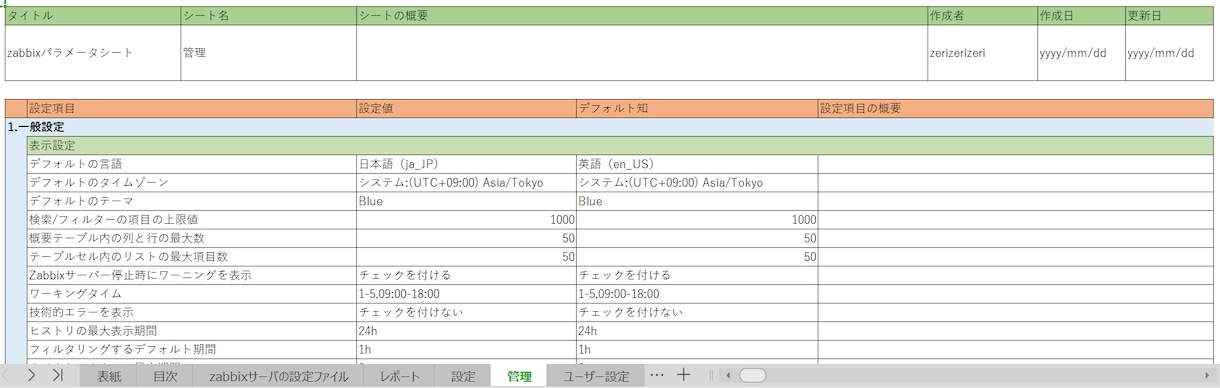This screenshot has height=388, width=1220.
Task: Select the デフォルト知 column header
Action: pyautogui.click(x=696, y=108)
